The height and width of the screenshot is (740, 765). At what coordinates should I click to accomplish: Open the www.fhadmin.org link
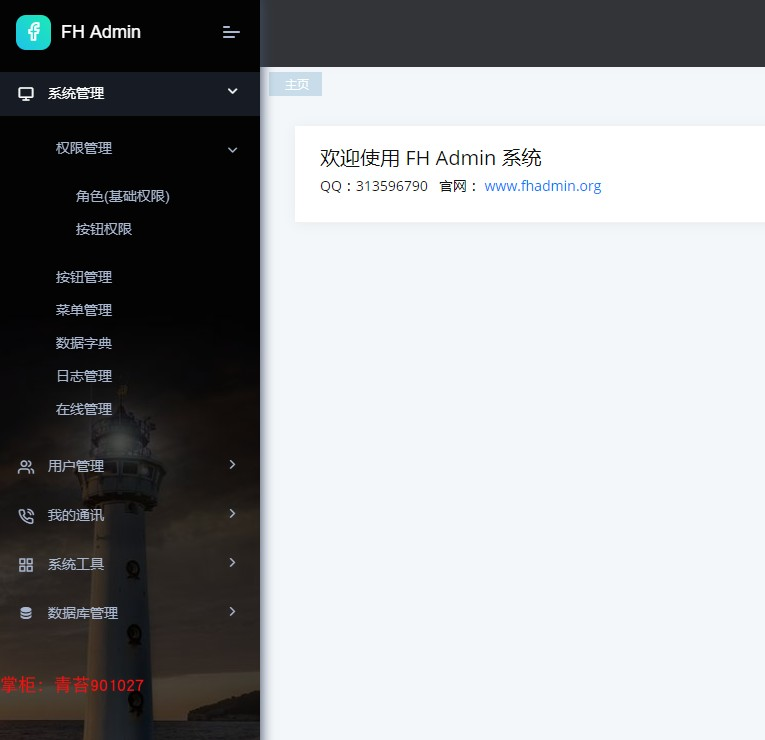(543, 186)
